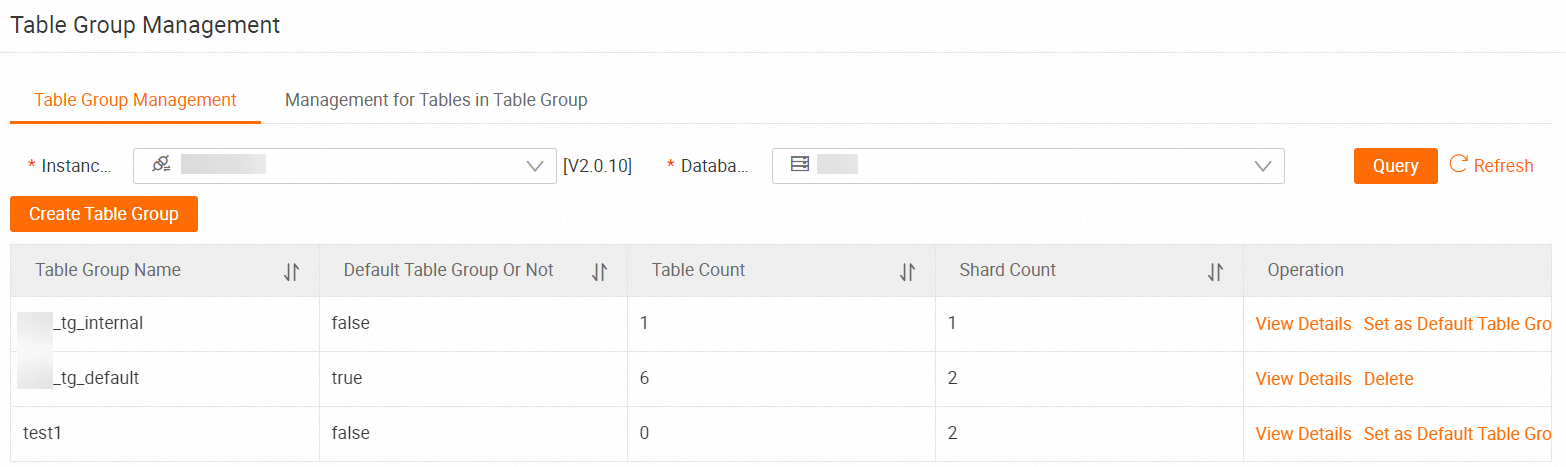The image size is (1566, 467).
Task: View Details of tg_internal table group
Action: pyautogui.click(x=1303, y=324)
